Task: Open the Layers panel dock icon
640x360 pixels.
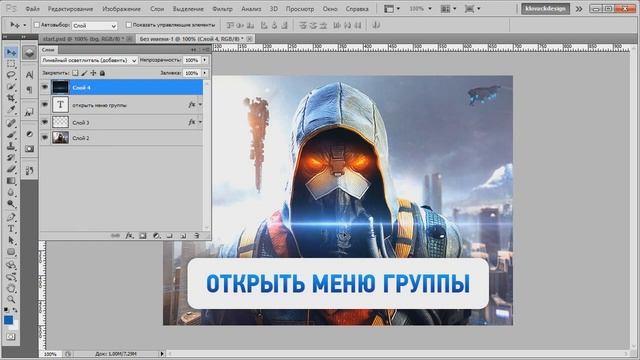Action: point(29,53)
